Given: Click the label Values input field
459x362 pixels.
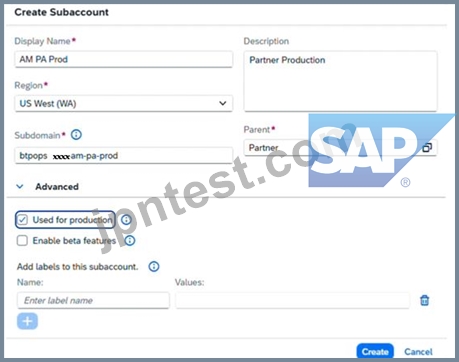Looking at the screenshot, I should (293, 300).
